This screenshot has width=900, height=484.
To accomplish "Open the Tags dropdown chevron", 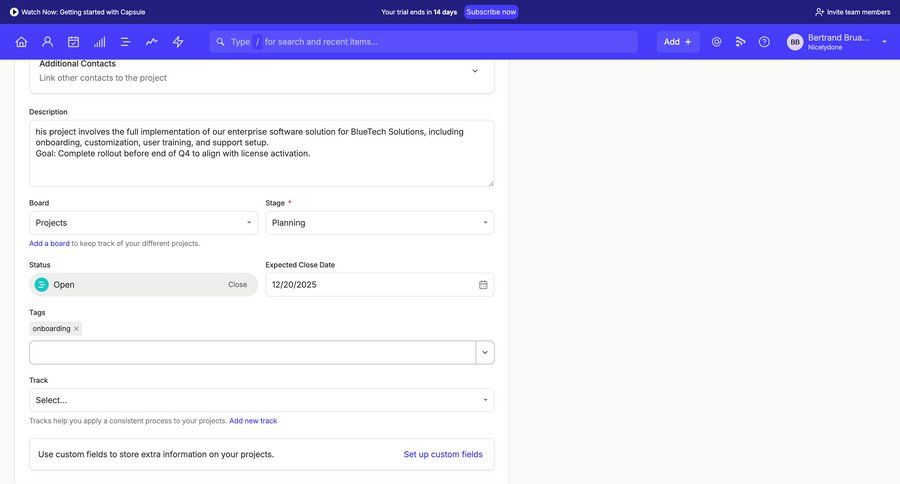I will [485, 353].
